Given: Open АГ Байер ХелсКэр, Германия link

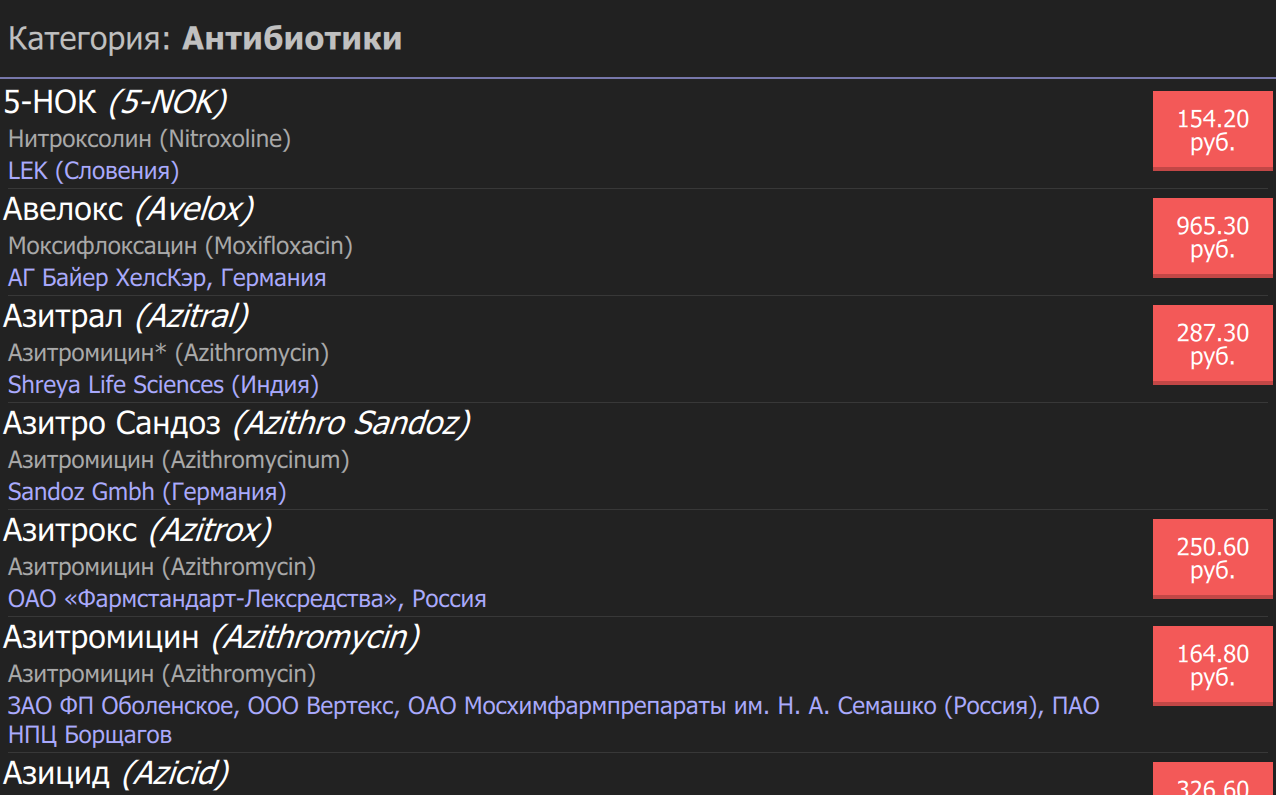Looking at the screenshot, I should (x=167, y=278).
